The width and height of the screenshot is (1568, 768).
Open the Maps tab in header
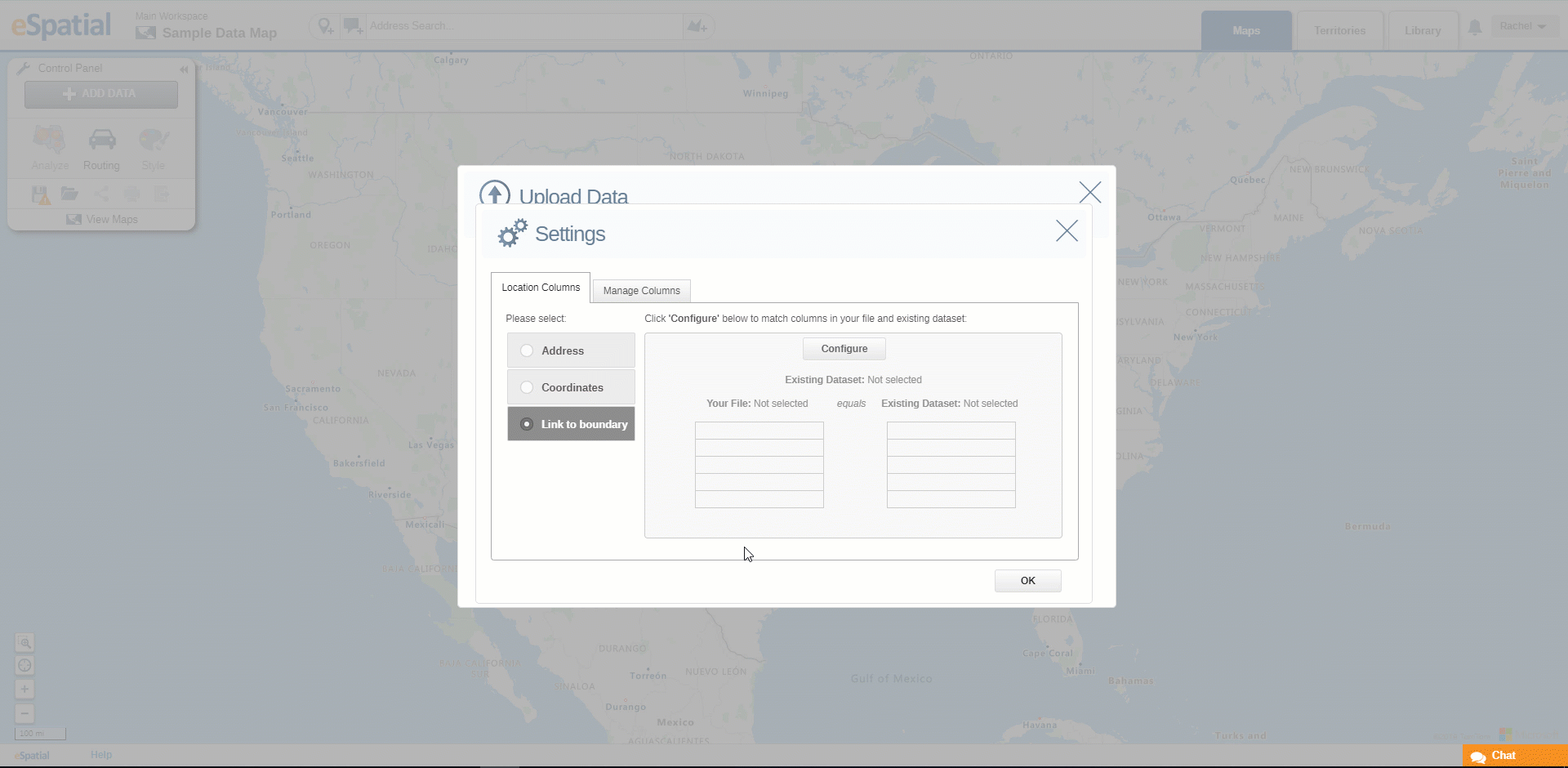(1246, 31)
